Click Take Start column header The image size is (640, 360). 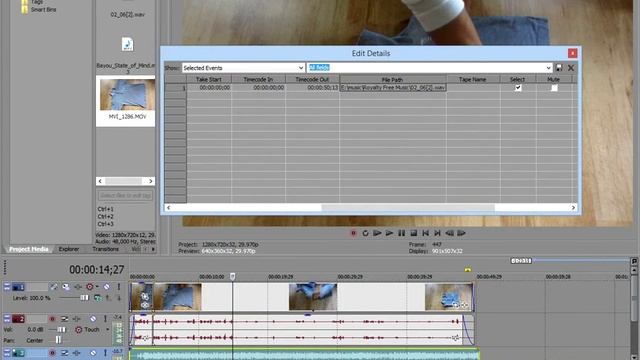pos(209,79)
